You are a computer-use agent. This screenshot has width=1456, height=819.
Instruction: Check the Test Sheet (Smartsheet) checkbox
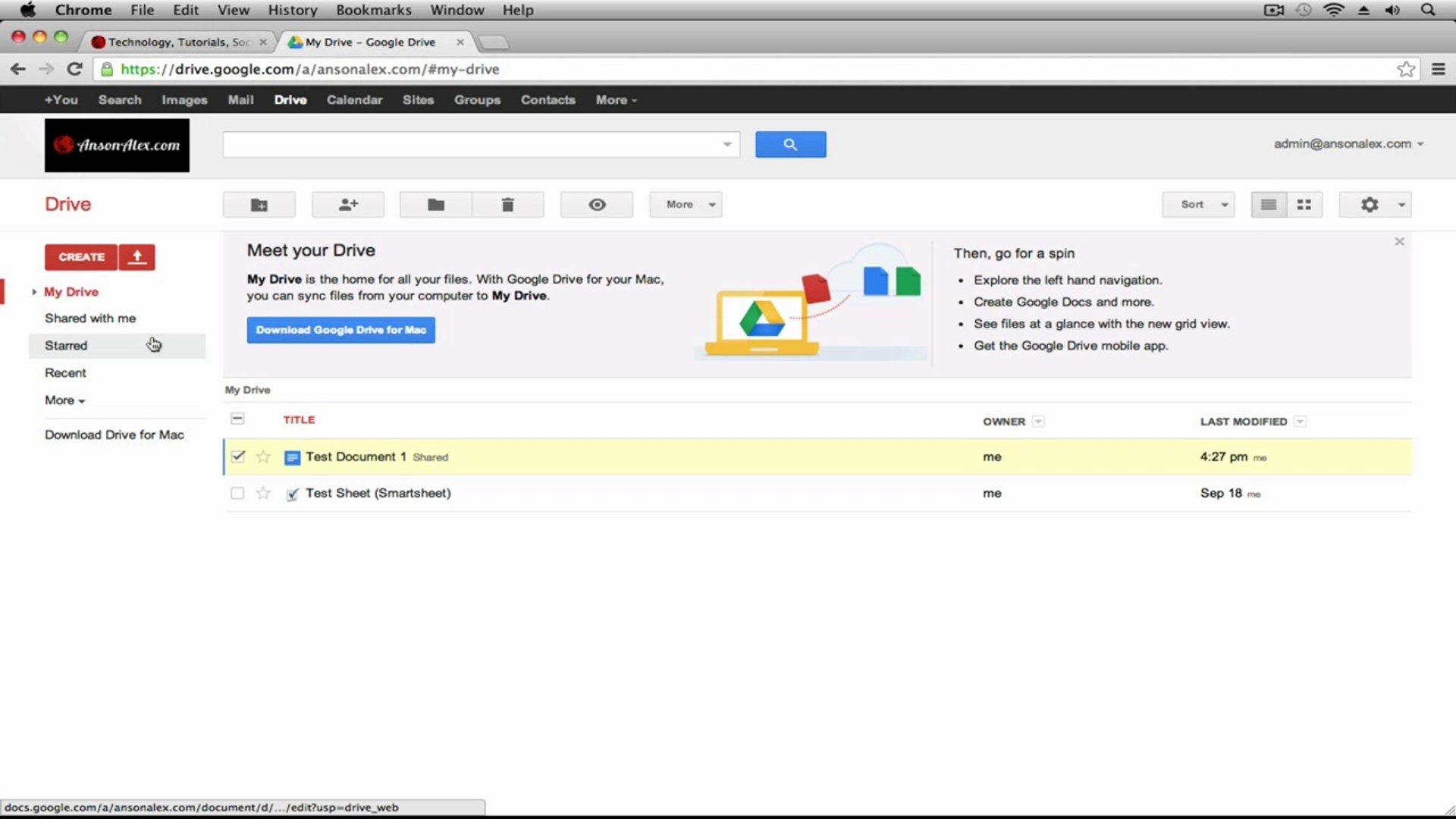point(237,493)
